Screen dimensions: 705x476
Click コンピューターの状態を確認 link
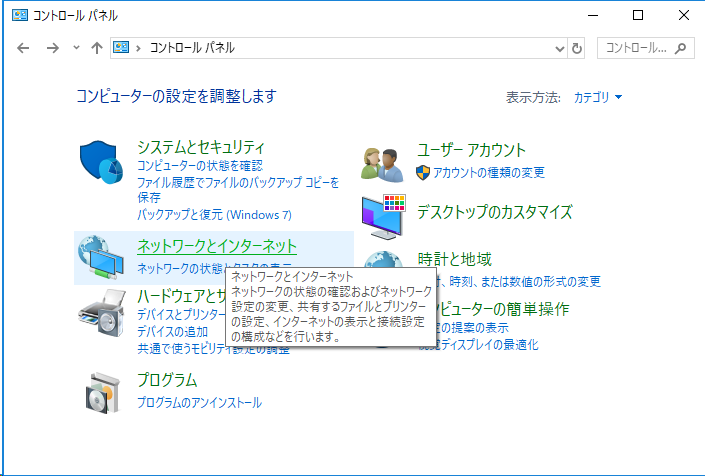(x=199, y=165)
